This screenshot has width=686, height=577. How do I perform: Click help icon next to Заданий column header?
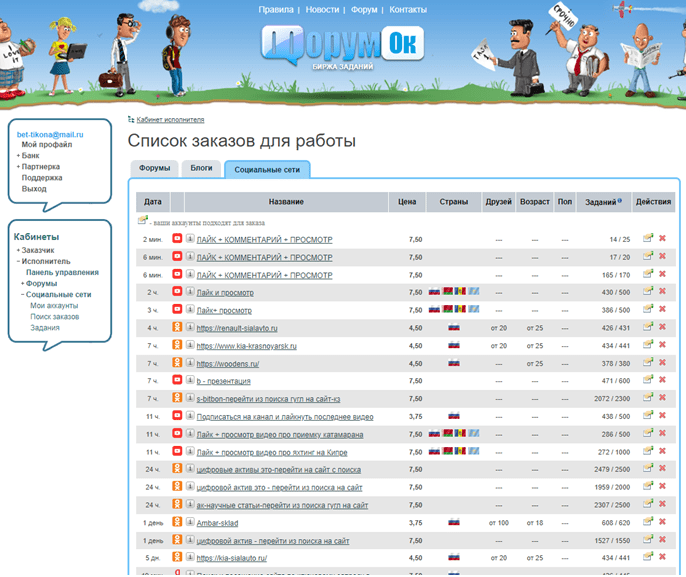(x=620, y=201)
